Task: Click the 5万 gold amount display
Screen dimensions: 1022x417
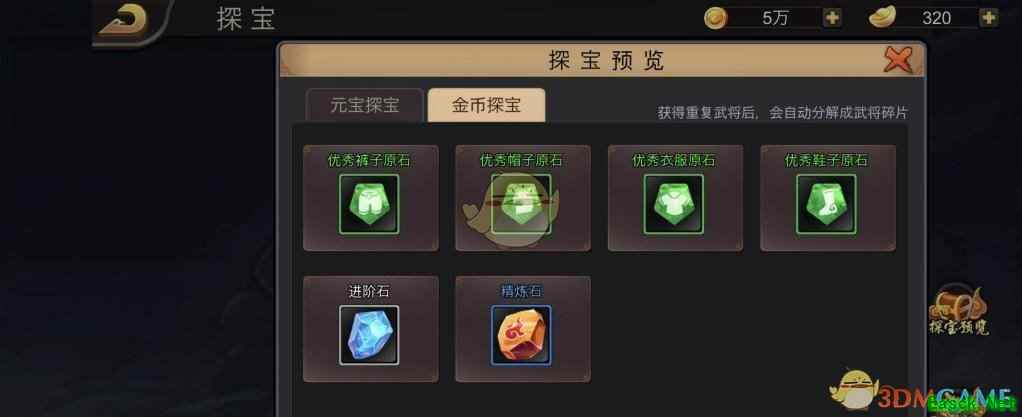Action: (x=775, y=18)
